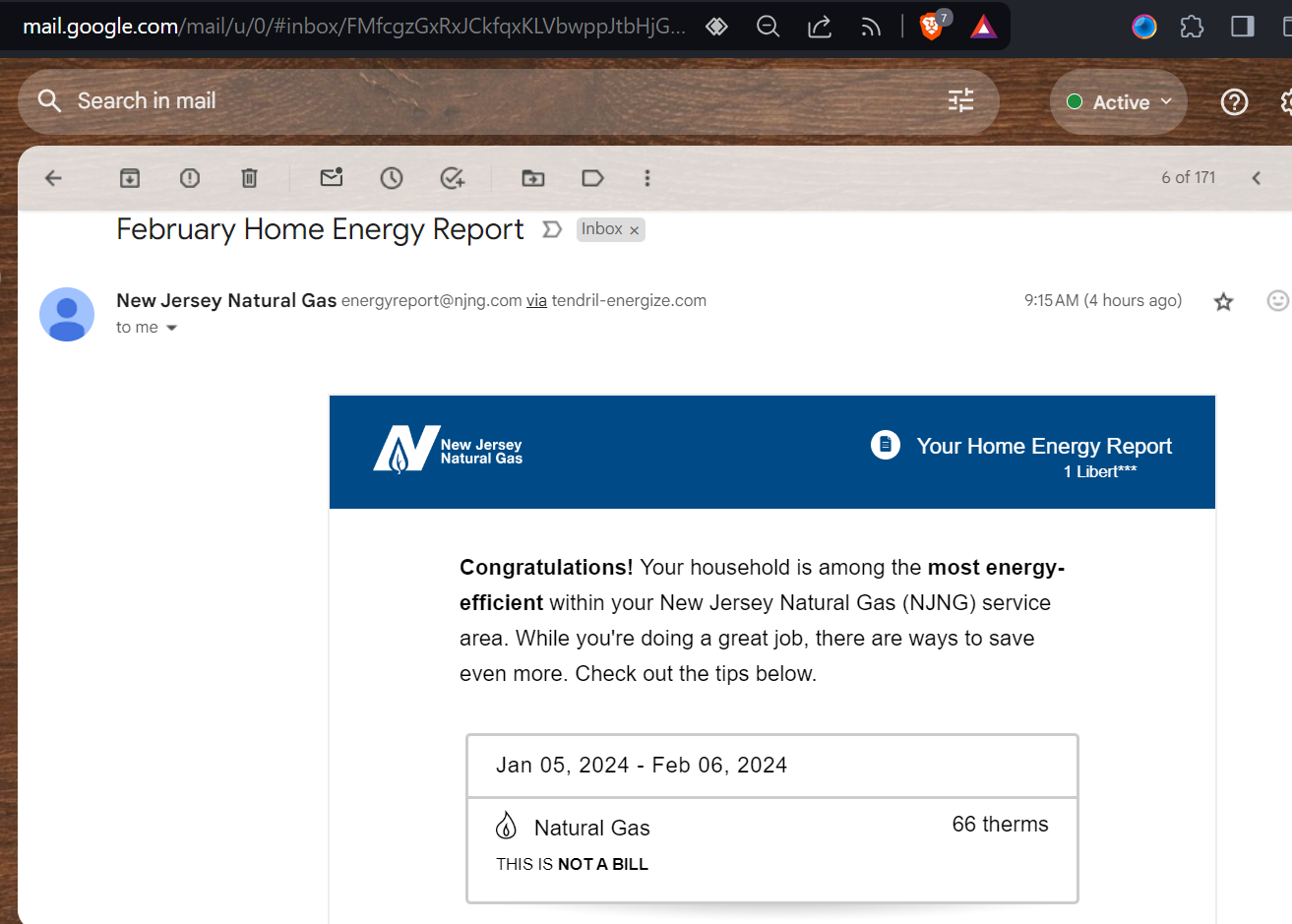Click the date range Jan 05 - Feb 06, 2024

[642, 766]
